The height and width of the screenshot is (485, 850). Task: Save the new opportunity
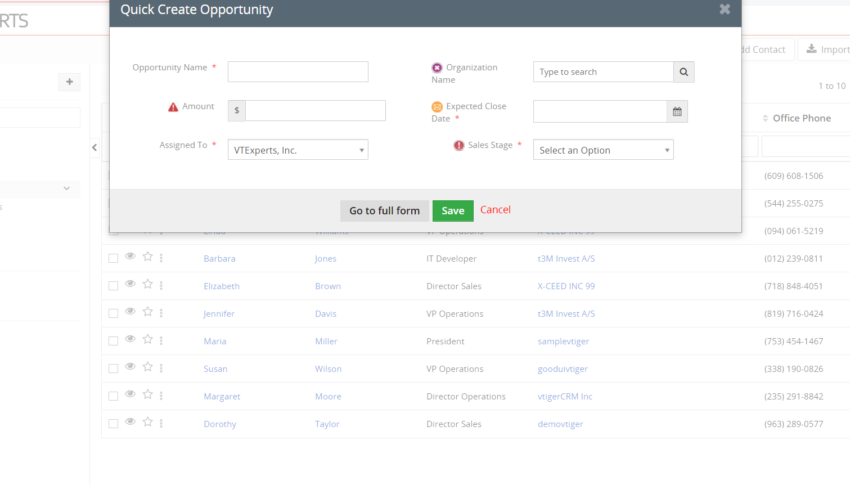(453, 211)
